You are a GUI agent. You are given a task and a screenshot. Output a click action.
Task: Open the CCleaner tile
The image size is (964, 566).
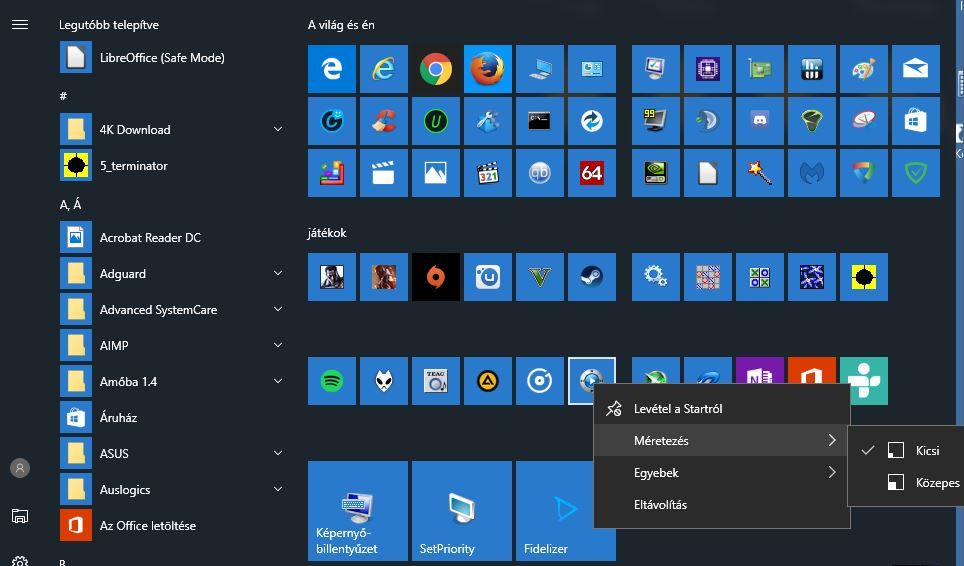point(384,121)
